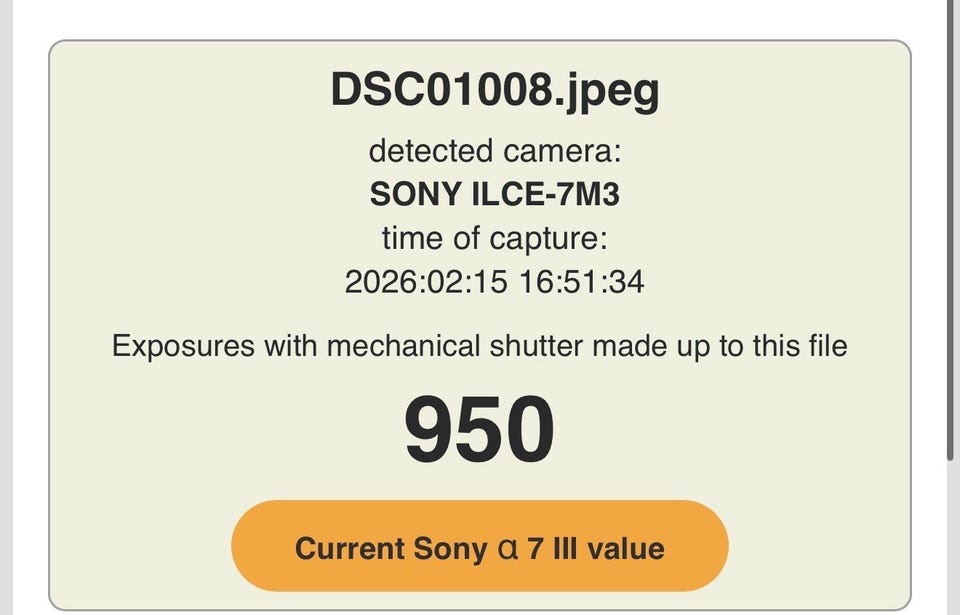960x615 pixels.
Task: Click the 950 shutter count number
Action: [479, 428]
